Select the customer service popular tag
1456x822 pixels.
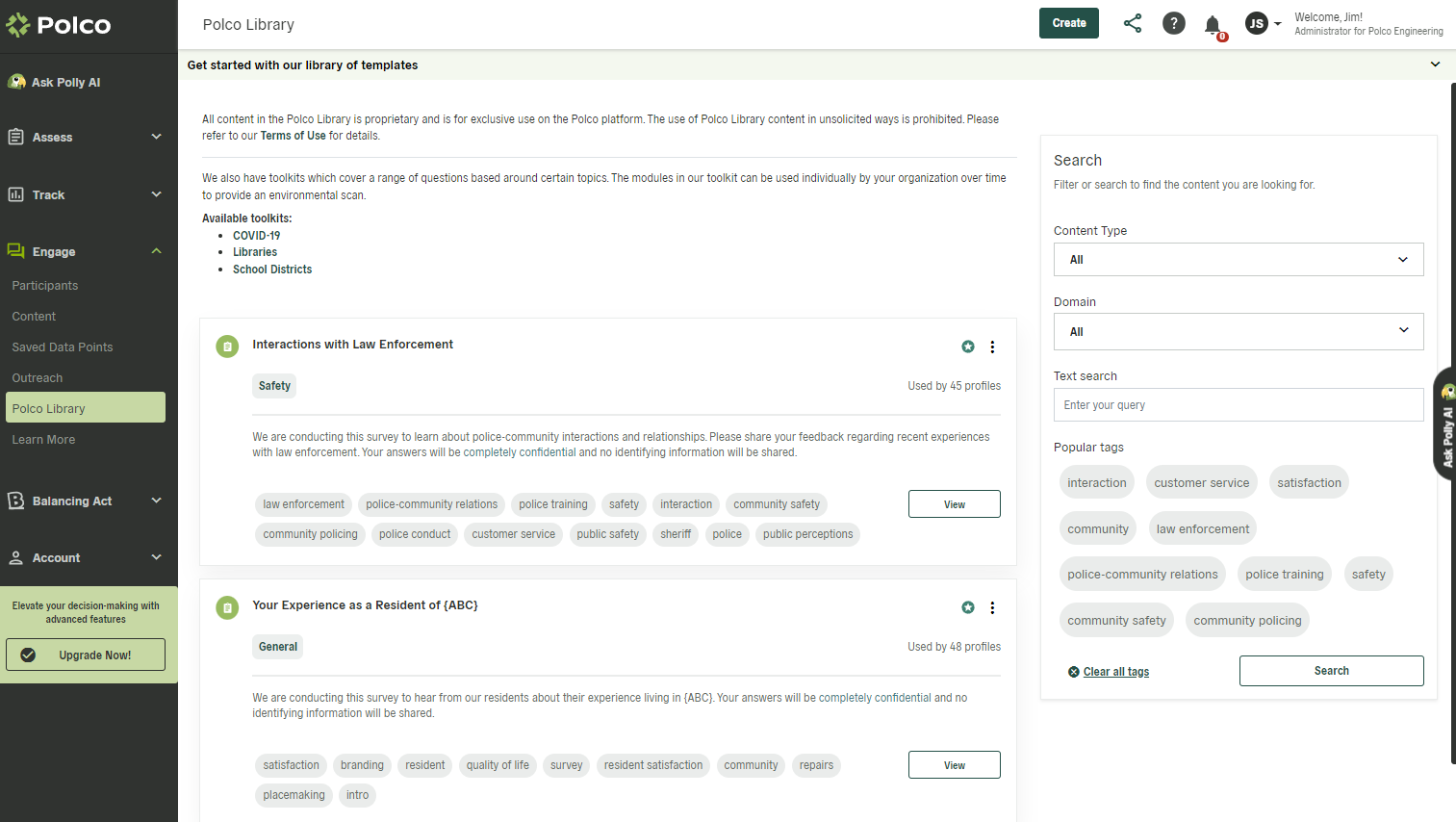(1202, 483)
